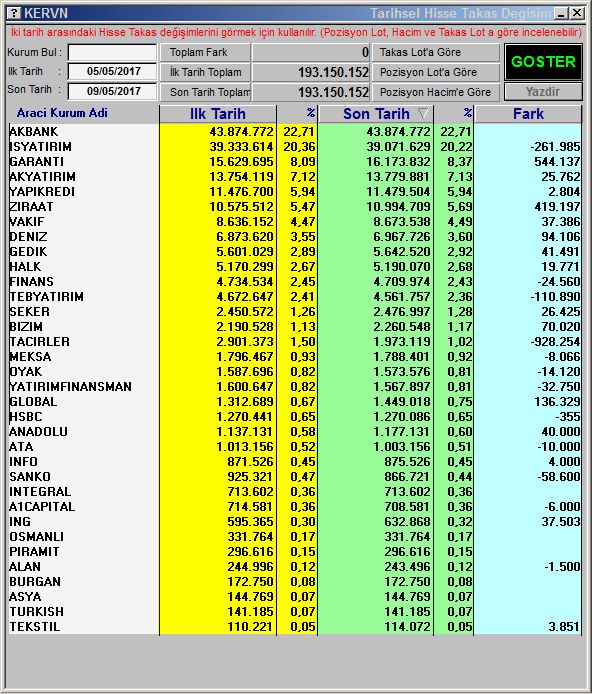Screen dimensions: 592x694
Task: Select the BURGAN row name
Action: click(35, 582)
